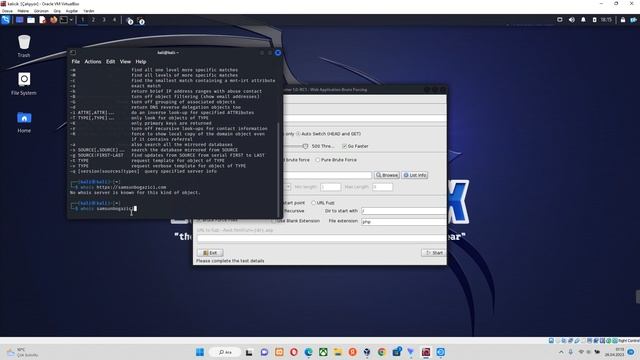Expand the terminal launcher dropdown arrow

point(71,20)
